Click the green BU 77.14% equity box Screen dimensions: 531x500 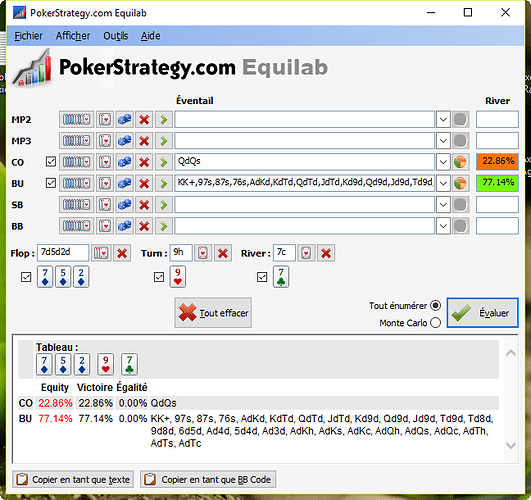point(497,183)
